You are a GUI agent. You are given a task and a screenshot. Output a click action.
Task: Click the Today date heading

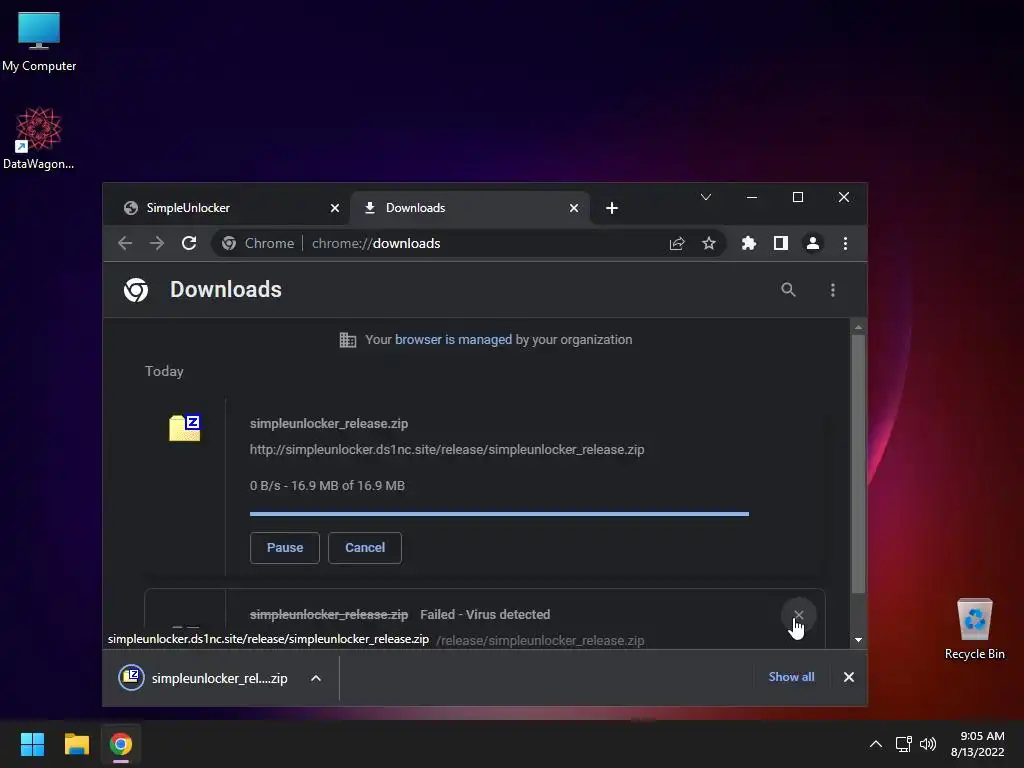pyautogui.click(x=164, y=371)
